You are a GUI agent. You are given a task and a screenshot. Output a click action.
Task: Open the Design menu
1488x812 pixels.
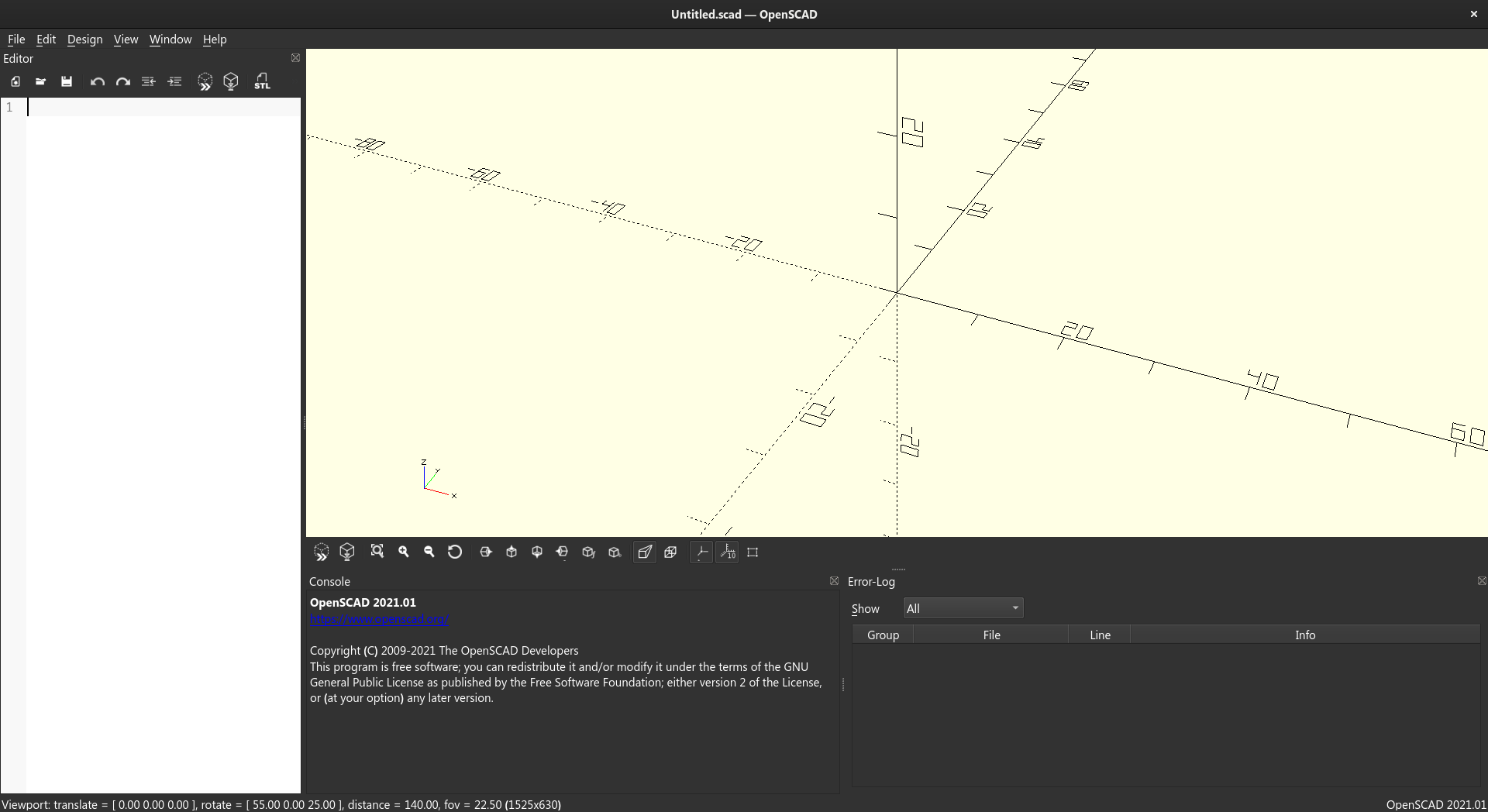point(84,40)
